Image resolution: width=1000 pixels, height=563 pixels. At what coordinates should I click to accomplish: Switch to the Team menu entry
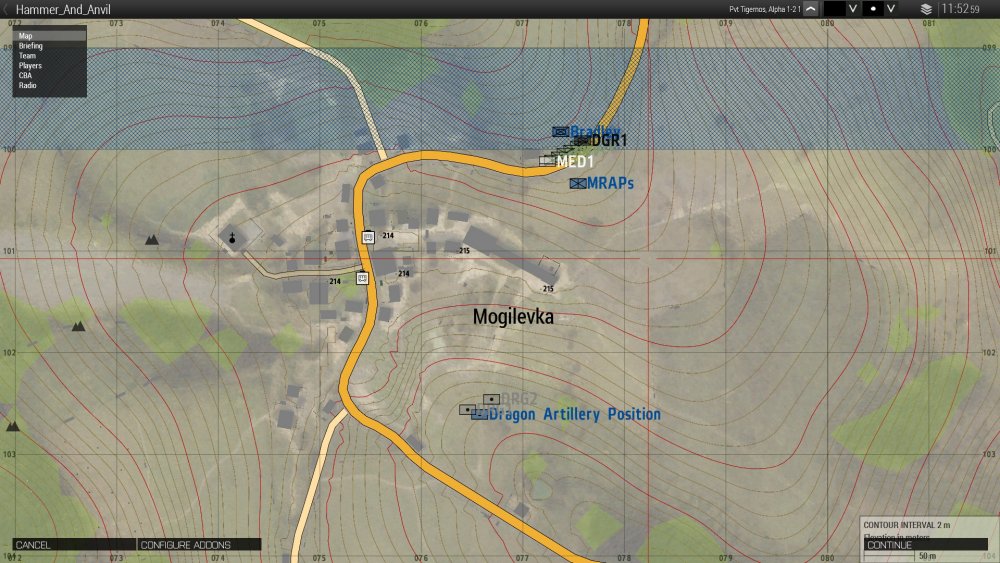[27, 56]
